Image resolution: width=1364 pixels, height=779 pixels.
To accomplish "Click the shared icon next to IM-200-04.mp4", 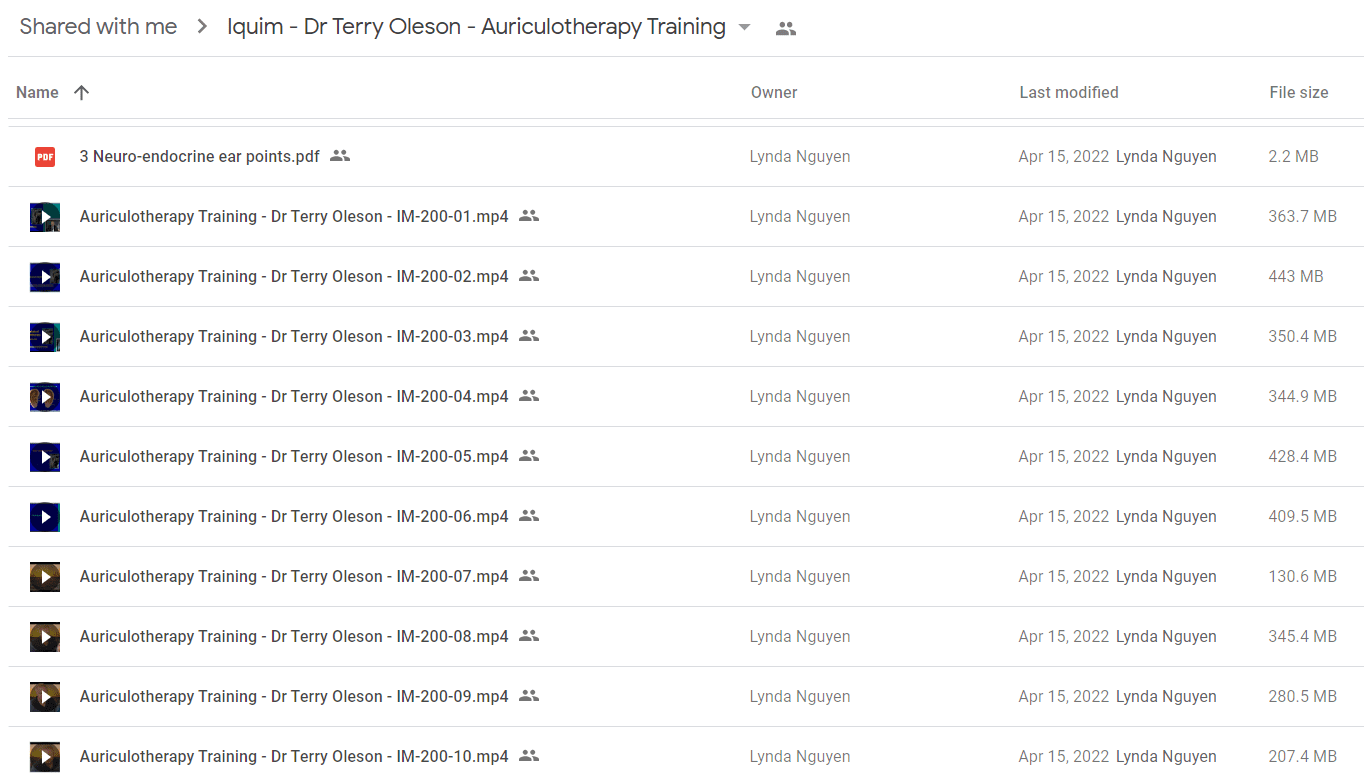I will pyautogui.click(x=529, y=396).
